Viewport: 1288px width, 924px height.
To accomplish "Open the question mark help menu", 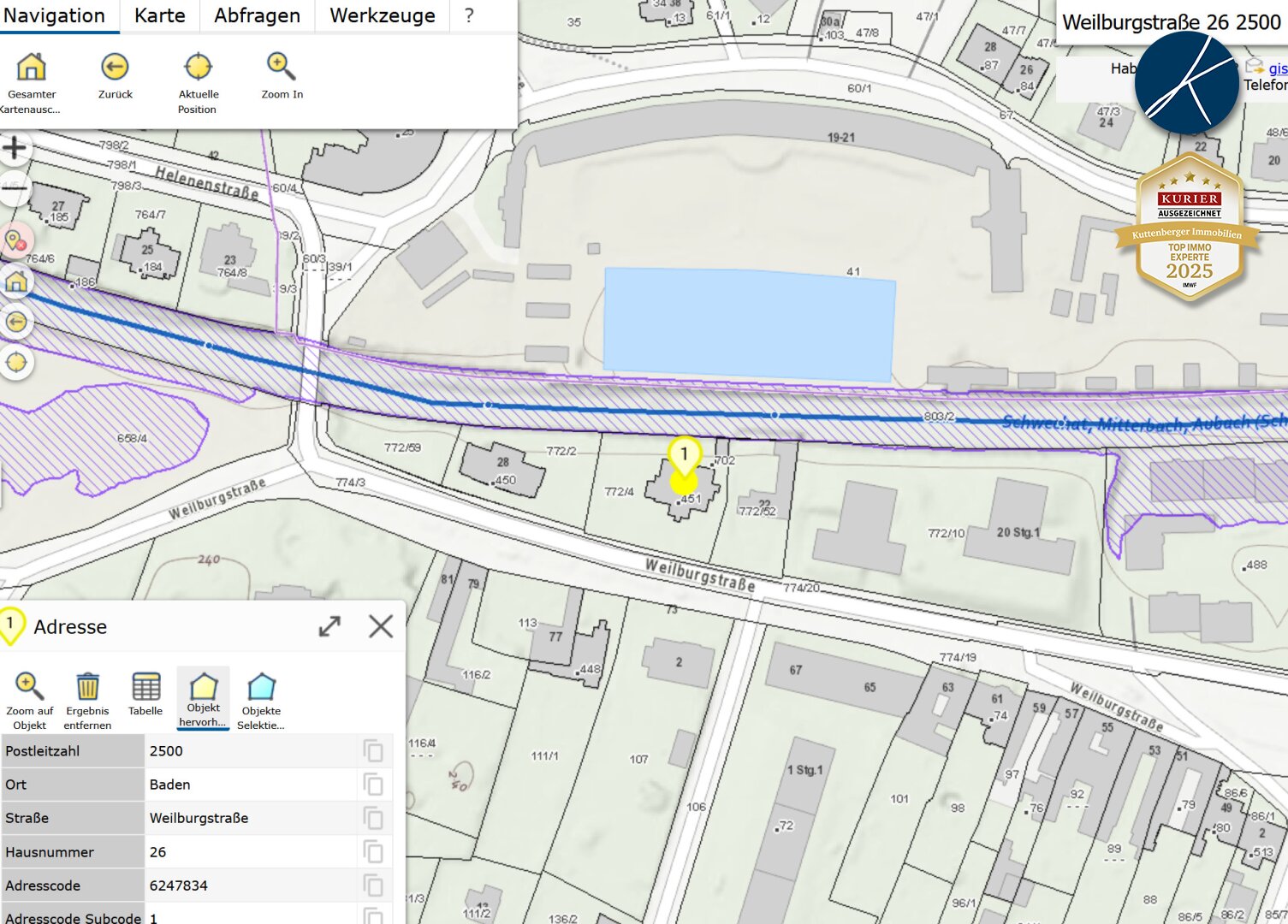I will (469, 15).
